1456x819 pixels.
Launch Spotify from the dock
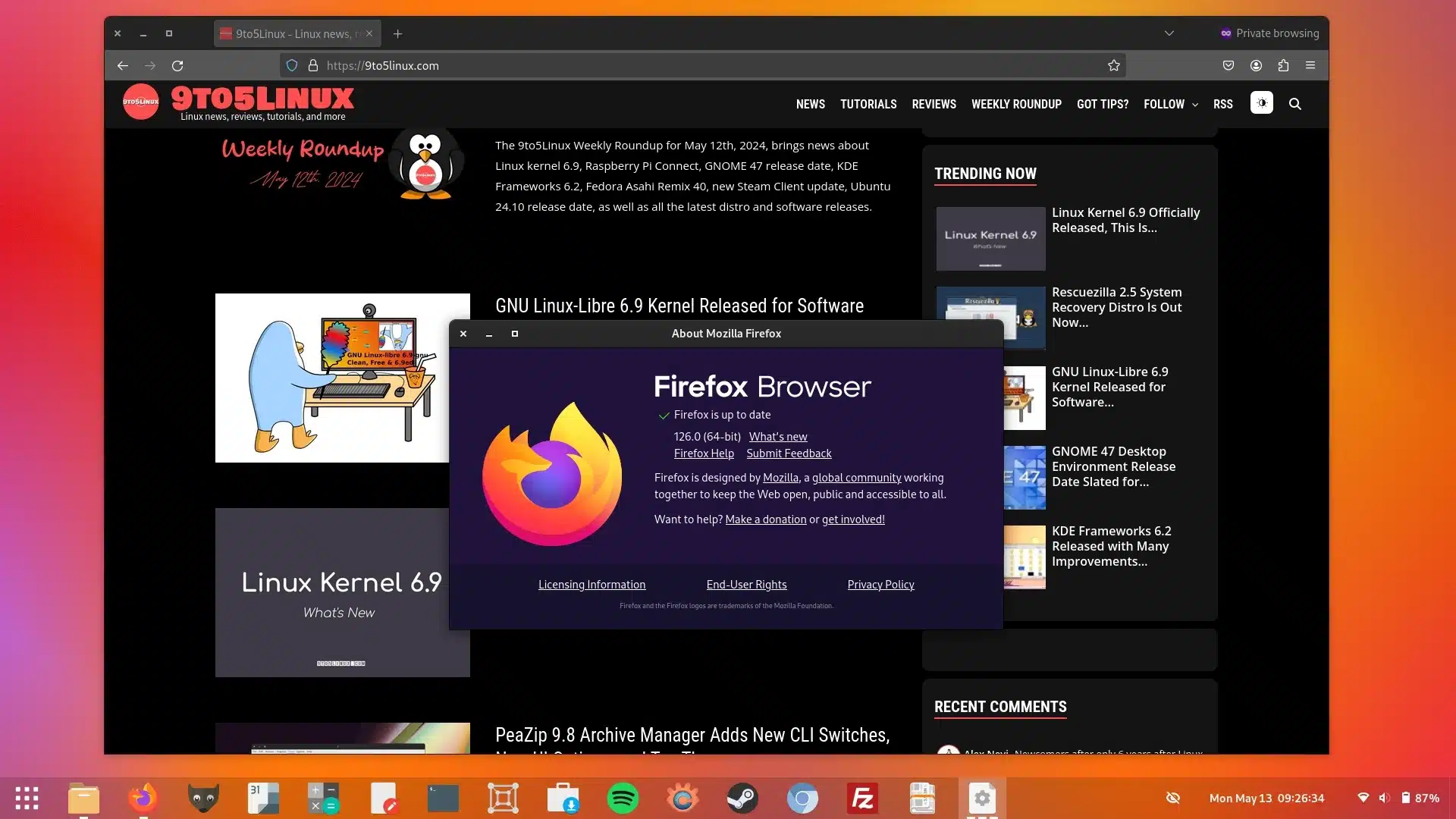click(623, 799)
